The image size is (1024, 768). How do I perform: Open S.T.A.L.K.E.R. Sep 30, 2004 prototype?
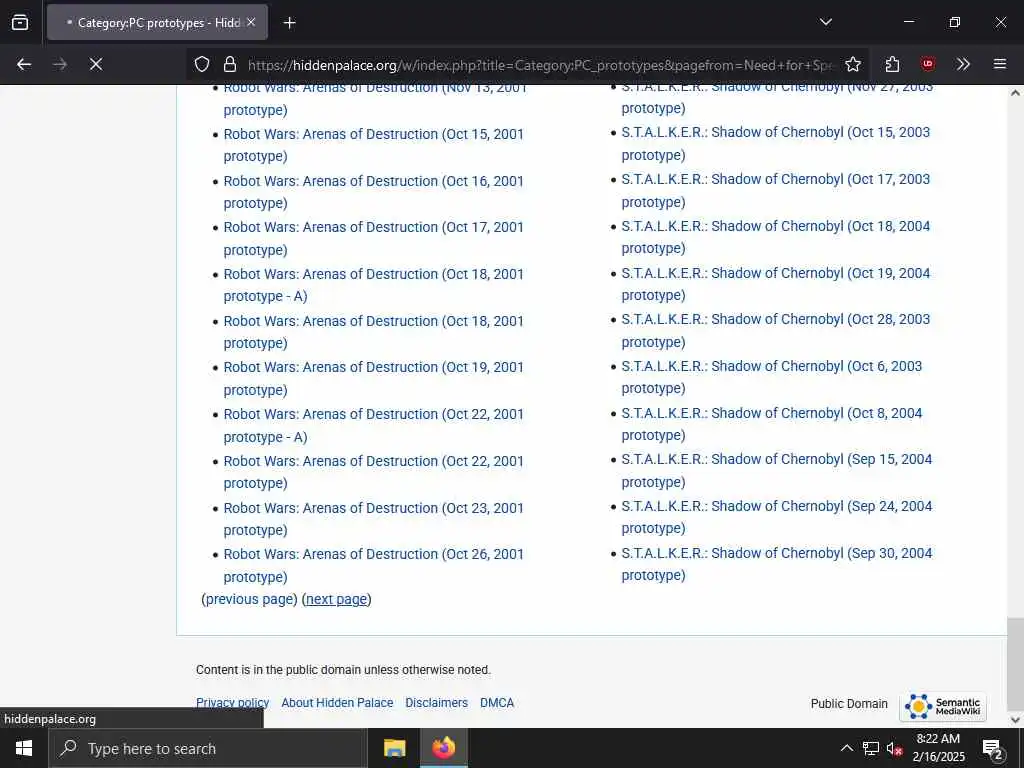[x=777, y=564]
